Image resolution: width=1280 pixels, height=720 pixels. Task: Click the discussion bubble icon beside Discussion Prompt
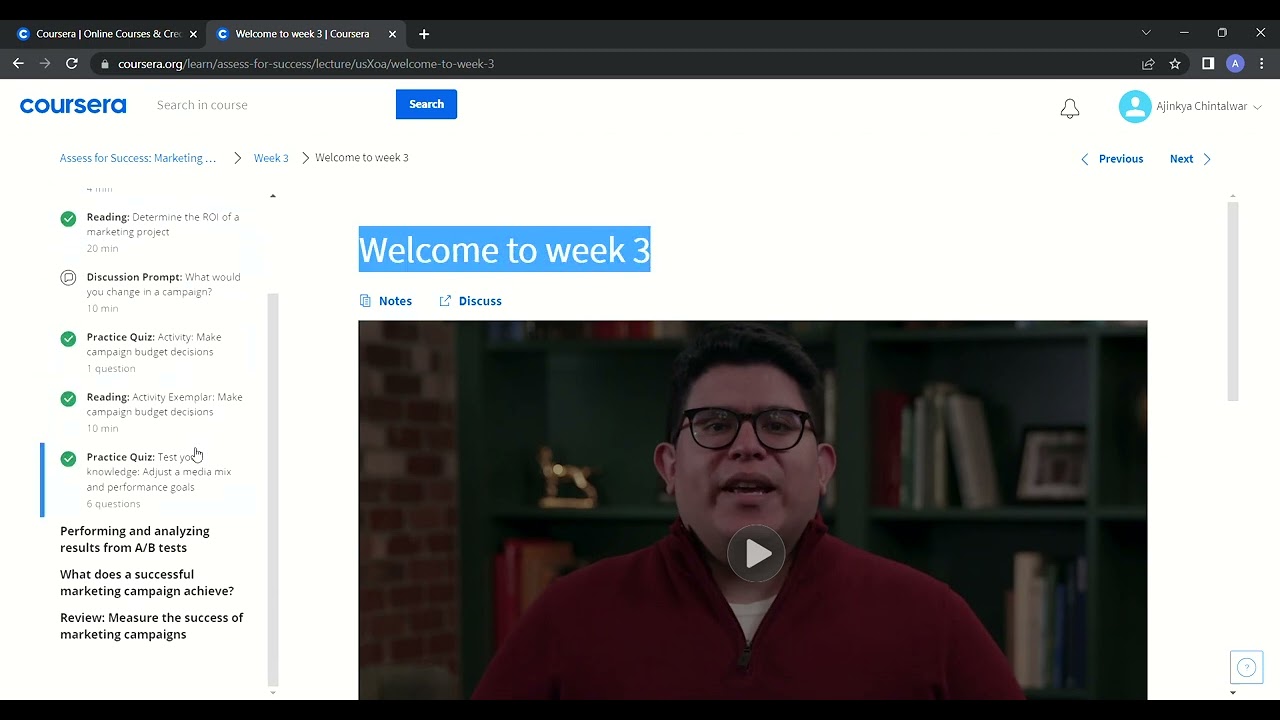pyautogui.click(x=68, y=278)
